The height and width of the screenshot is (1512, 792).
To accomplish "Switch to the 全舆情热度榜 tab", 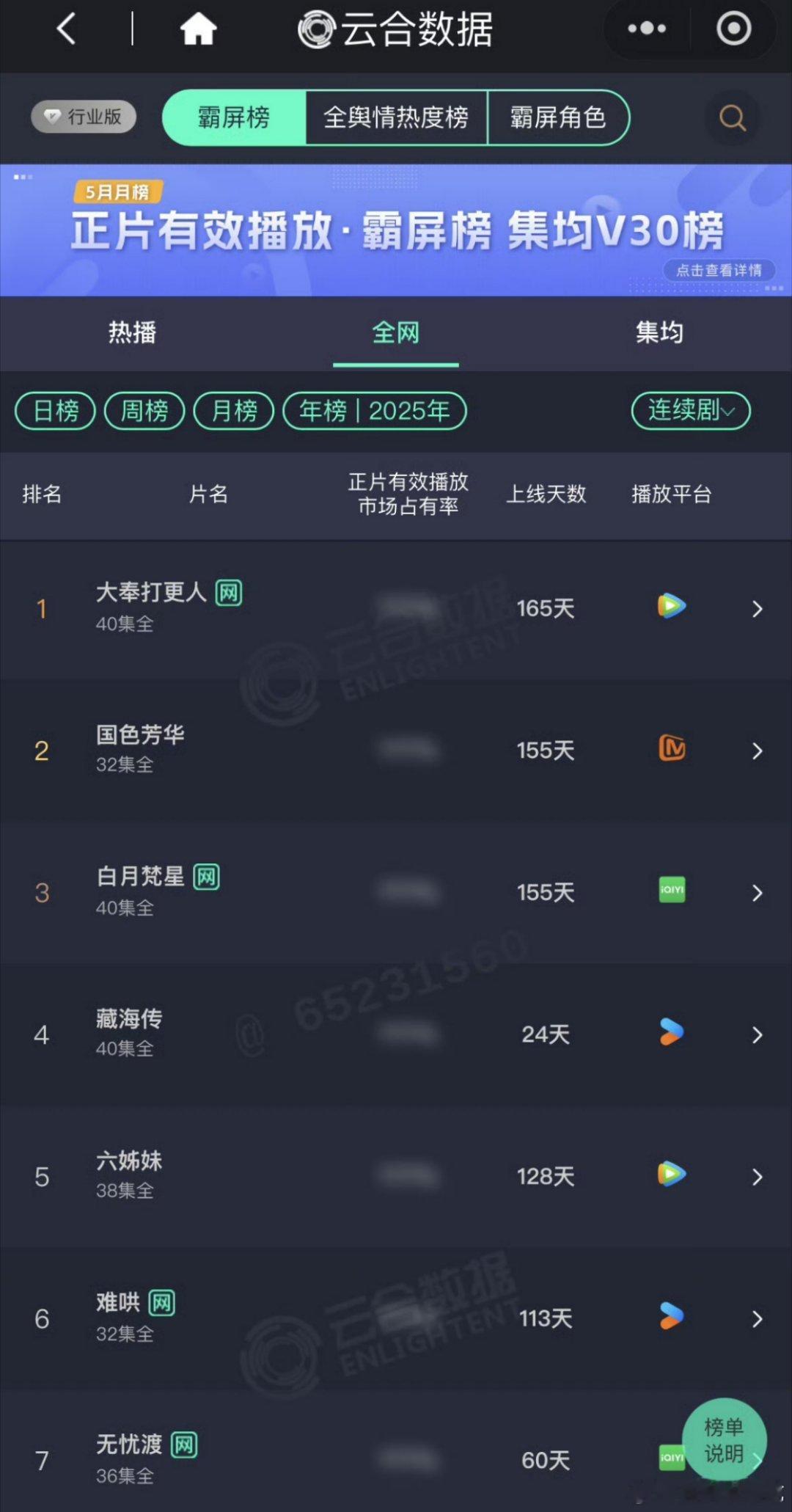I will click(x=396, y=117).
